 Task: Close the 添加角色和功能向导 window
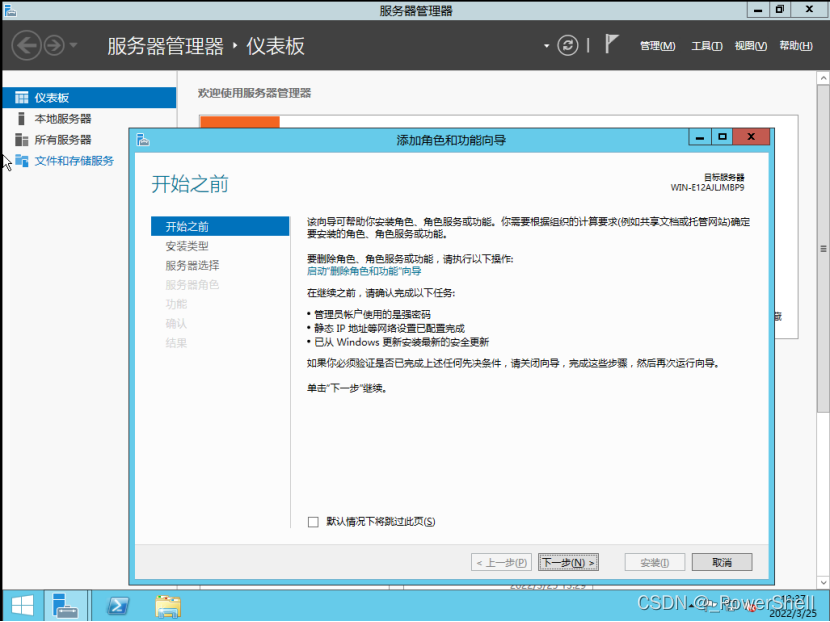(751, 137)
